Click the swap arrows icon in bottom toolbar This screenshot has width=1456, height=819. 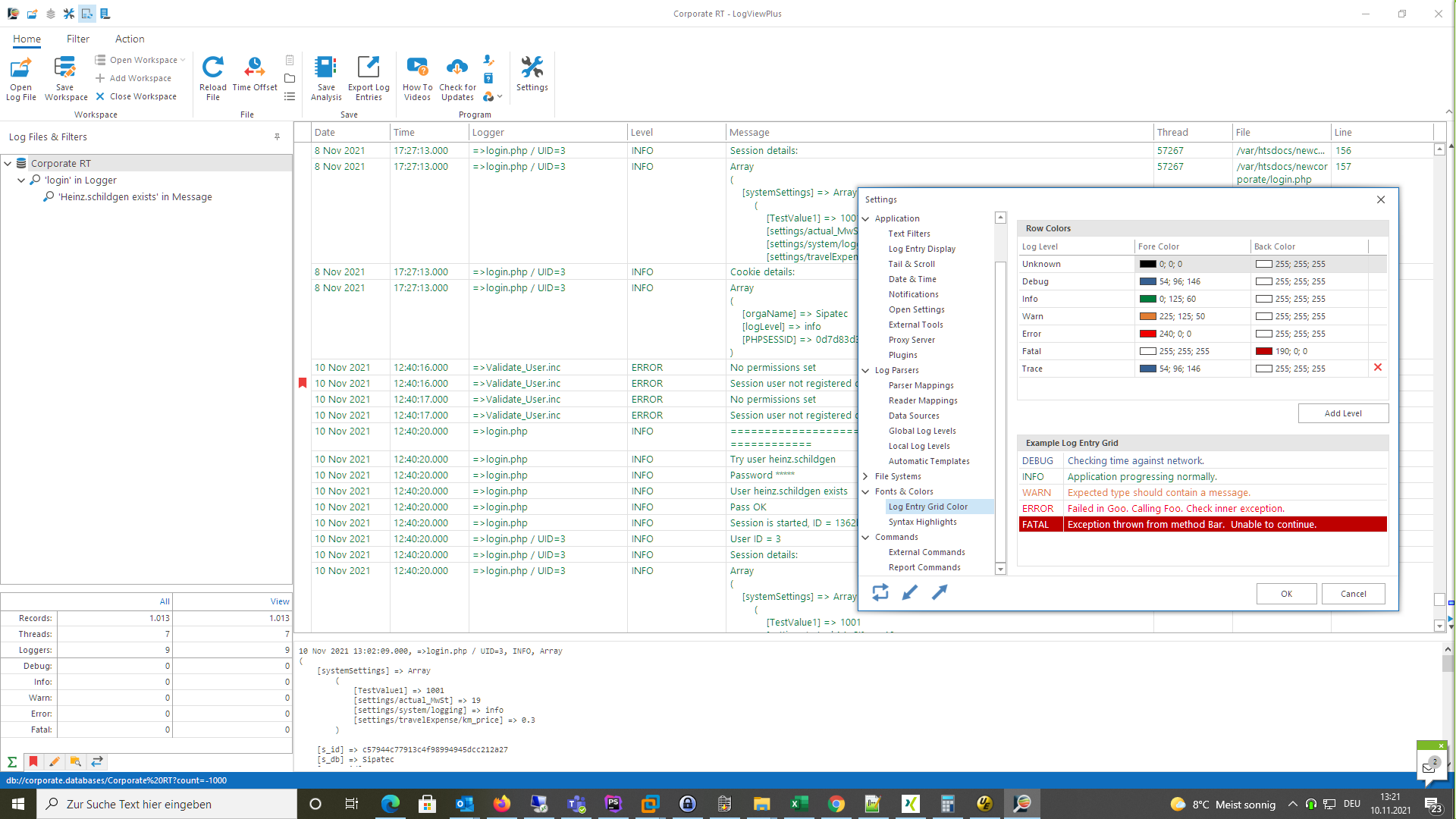pyautogui.click(x=97, y=761)
